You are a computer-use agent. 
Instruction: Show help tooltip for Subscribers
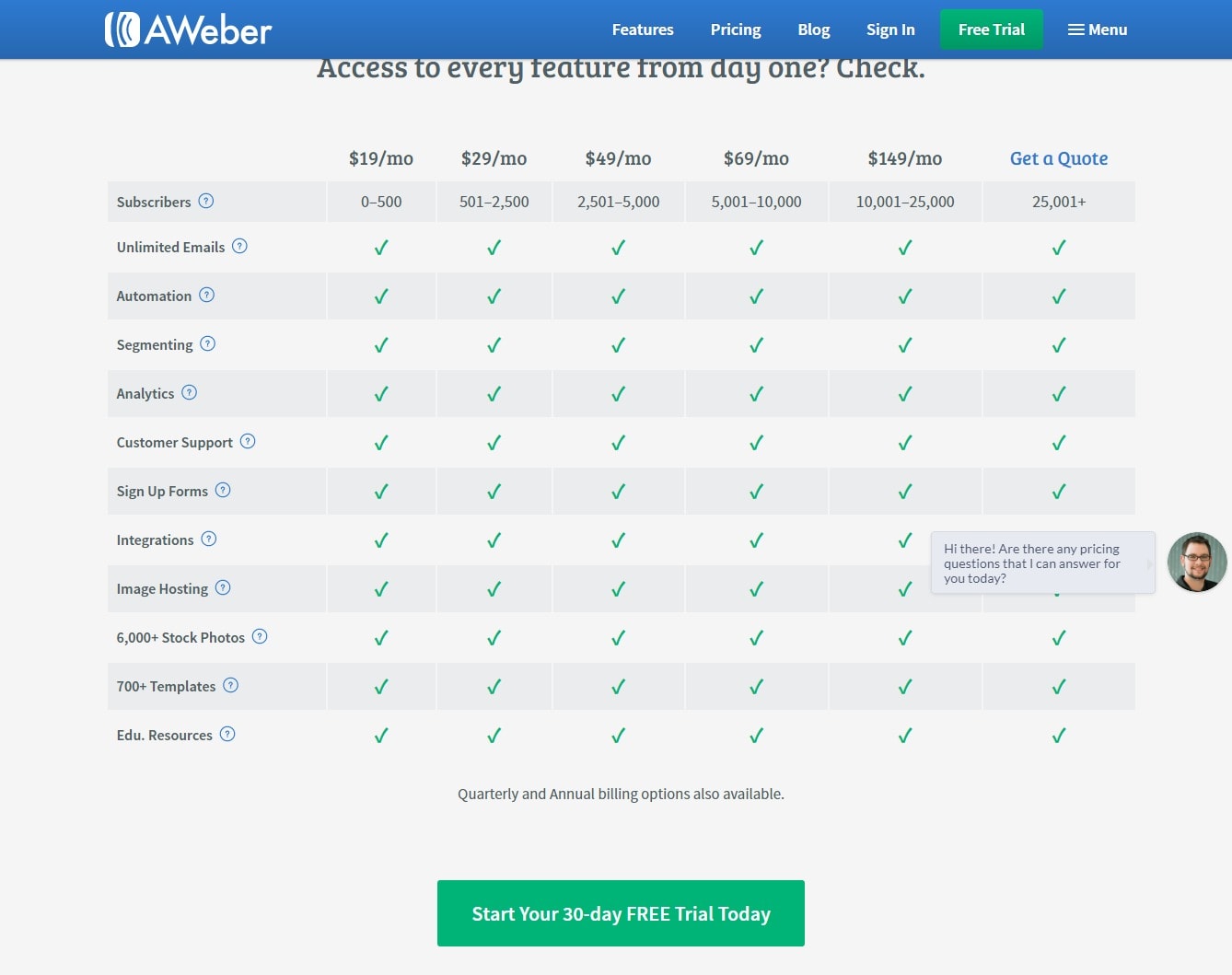tap(206, 201)
